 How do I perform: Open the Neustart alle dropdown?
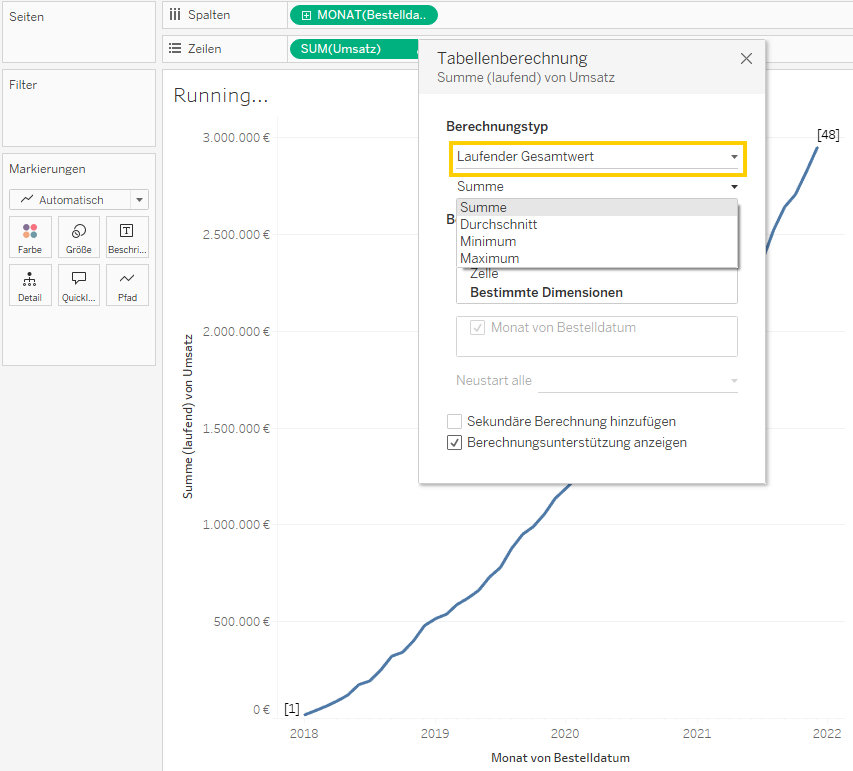point(638,381)
